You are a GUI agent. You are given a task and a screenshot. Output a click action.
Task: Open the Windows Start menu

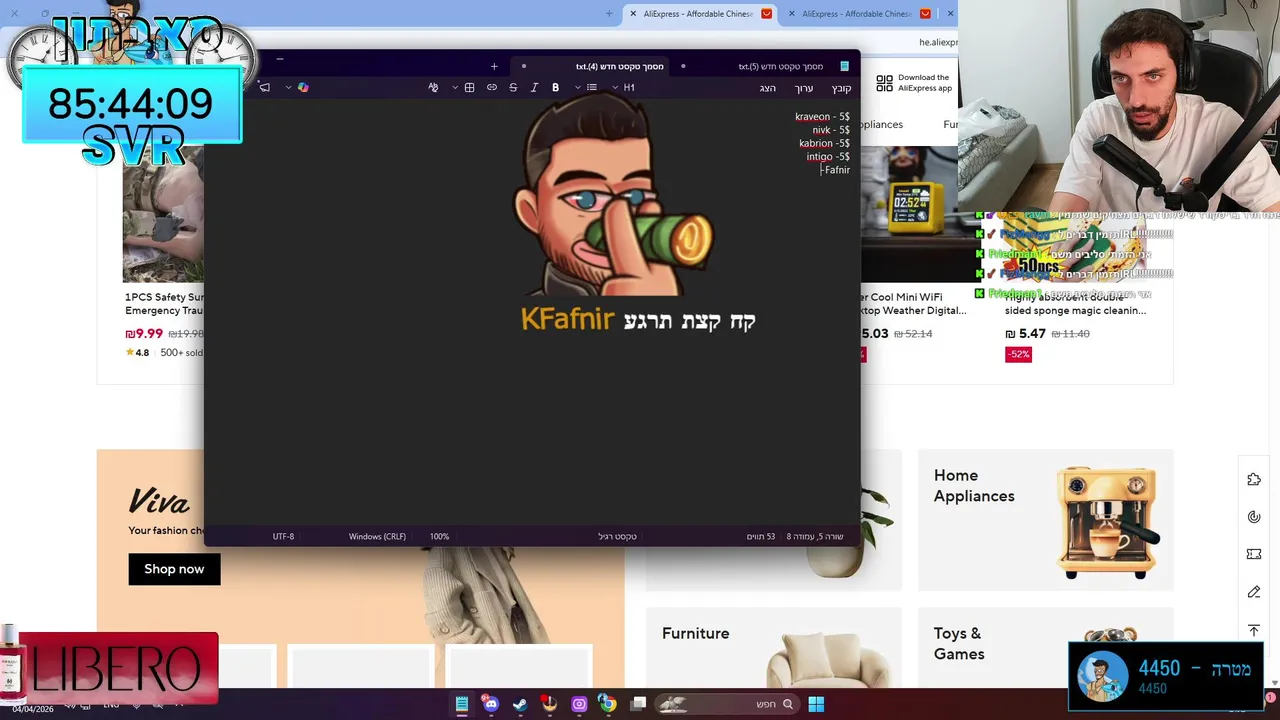coord(816,704)
